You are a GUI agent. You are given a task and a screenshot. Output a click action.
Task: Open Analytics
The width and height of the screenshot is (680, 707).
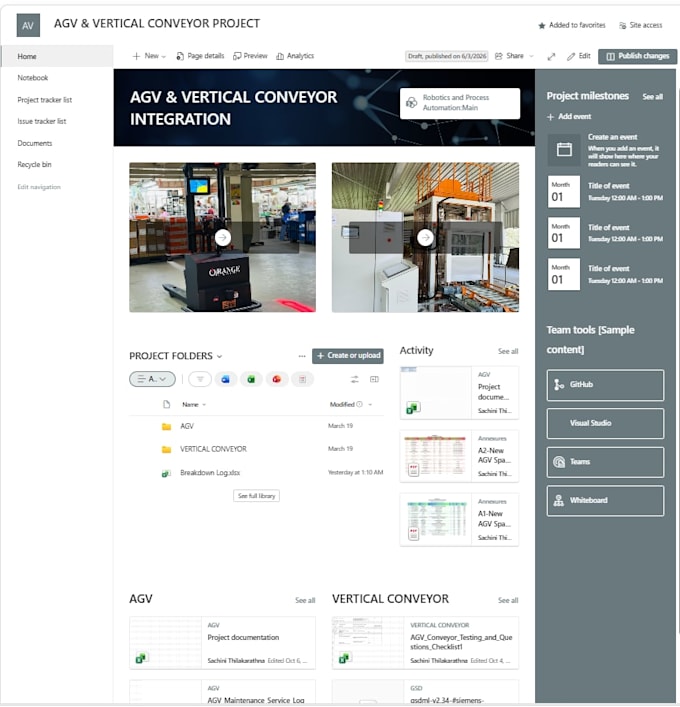295,56
